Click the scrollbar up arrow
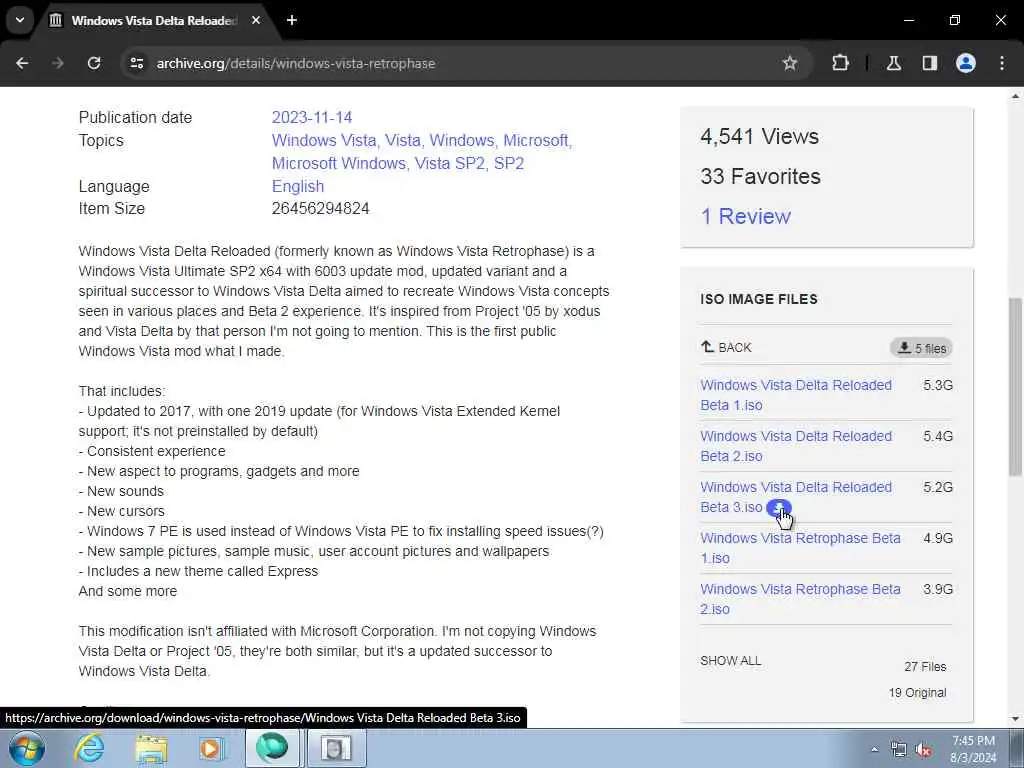Viewport: 1024px width, 768px height. 1015,97
